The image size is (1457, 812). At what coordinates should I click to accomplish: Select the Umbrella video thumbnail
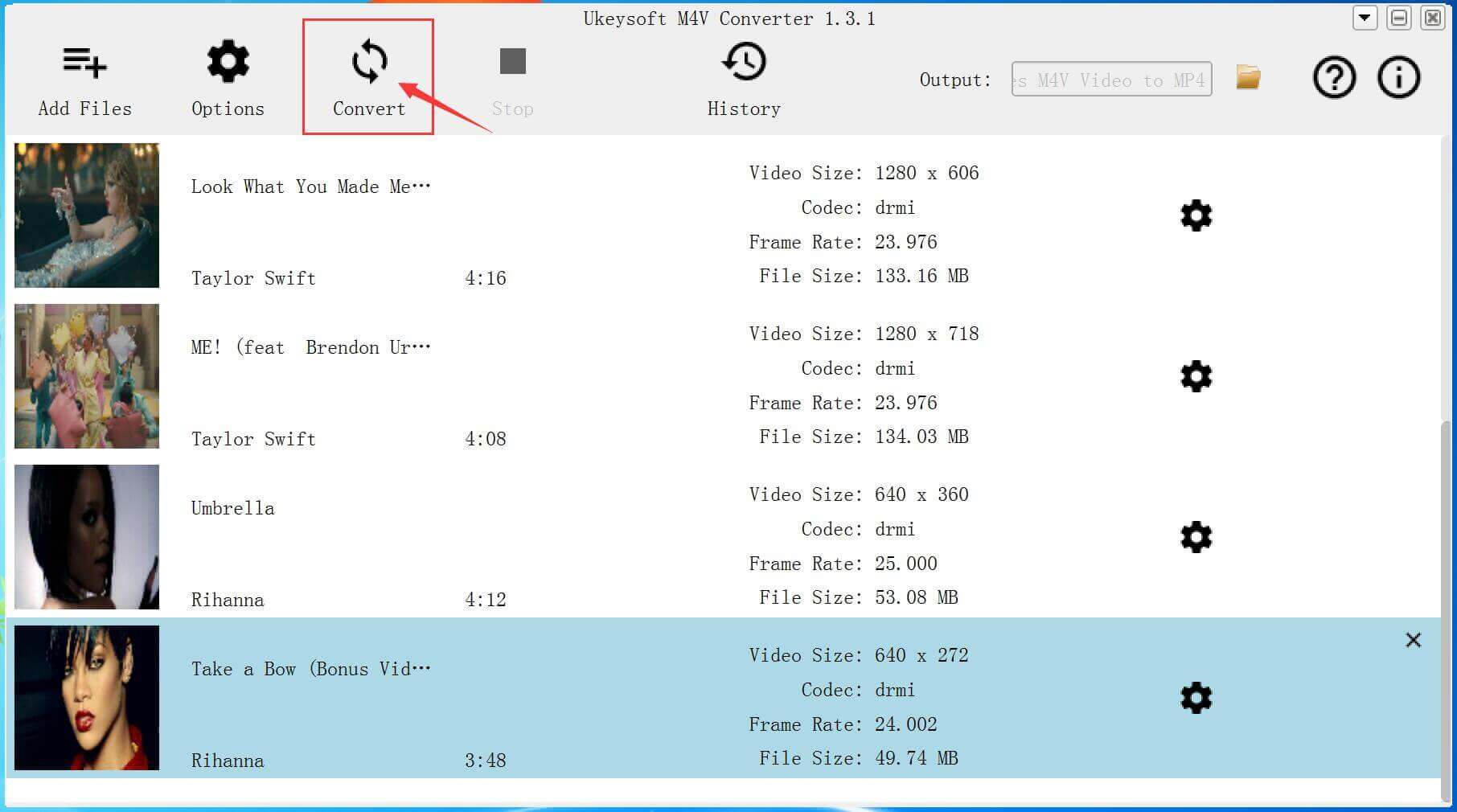(x=87, y=537)
